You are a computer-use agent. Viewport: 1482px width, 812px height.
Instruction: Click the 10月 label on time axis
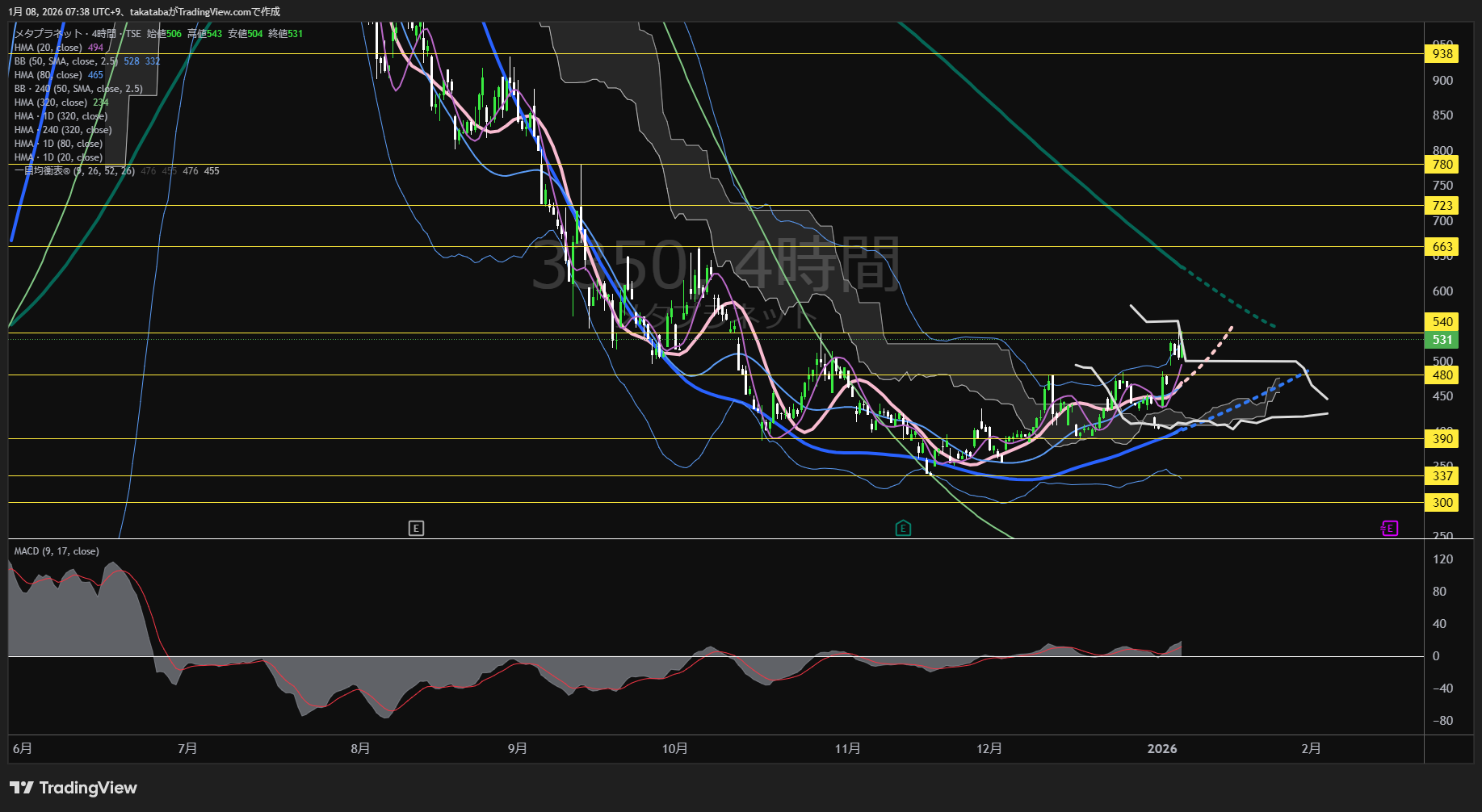pyautogui.click(x=674, y=749)
